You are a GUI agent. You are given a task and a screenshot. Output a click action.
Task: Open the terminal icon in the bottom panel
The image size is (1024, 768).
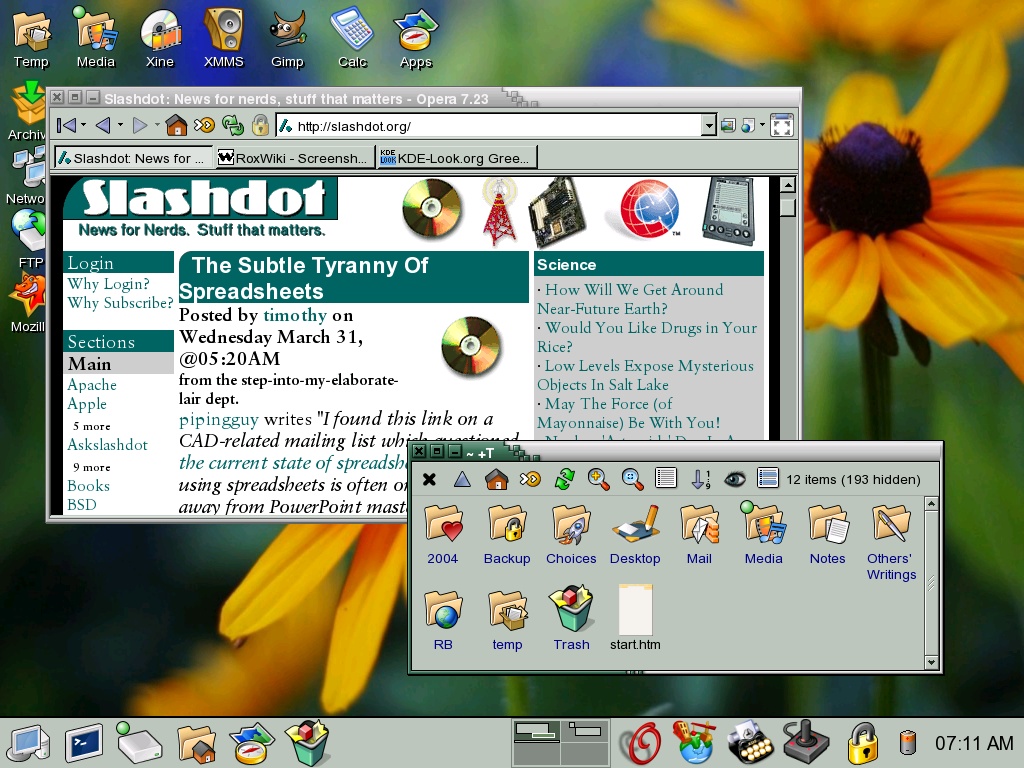click(x=84, y=743)
